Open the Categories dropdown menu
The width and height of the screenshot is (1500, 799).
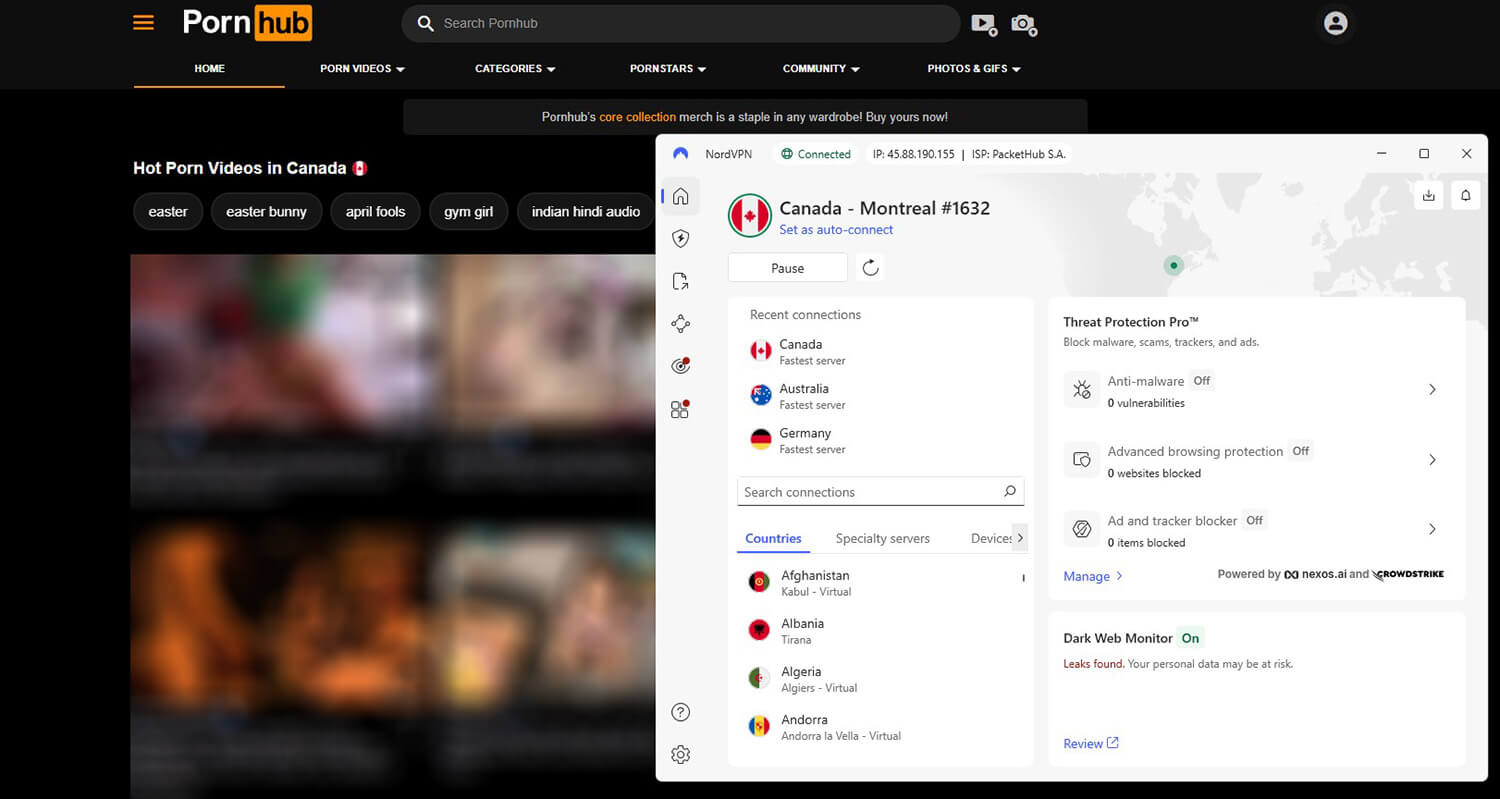515,69
